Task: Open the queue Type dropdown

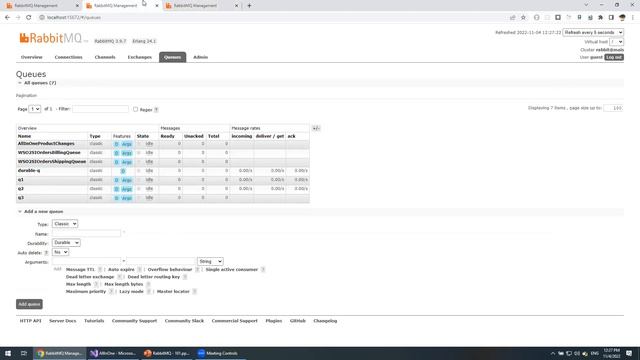Action: 64,224
